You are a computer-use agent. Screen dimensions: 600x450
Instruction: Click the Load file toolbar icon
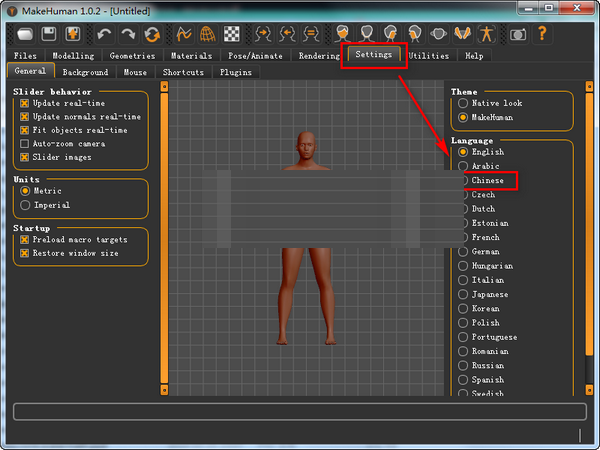(x=25, y=34)
